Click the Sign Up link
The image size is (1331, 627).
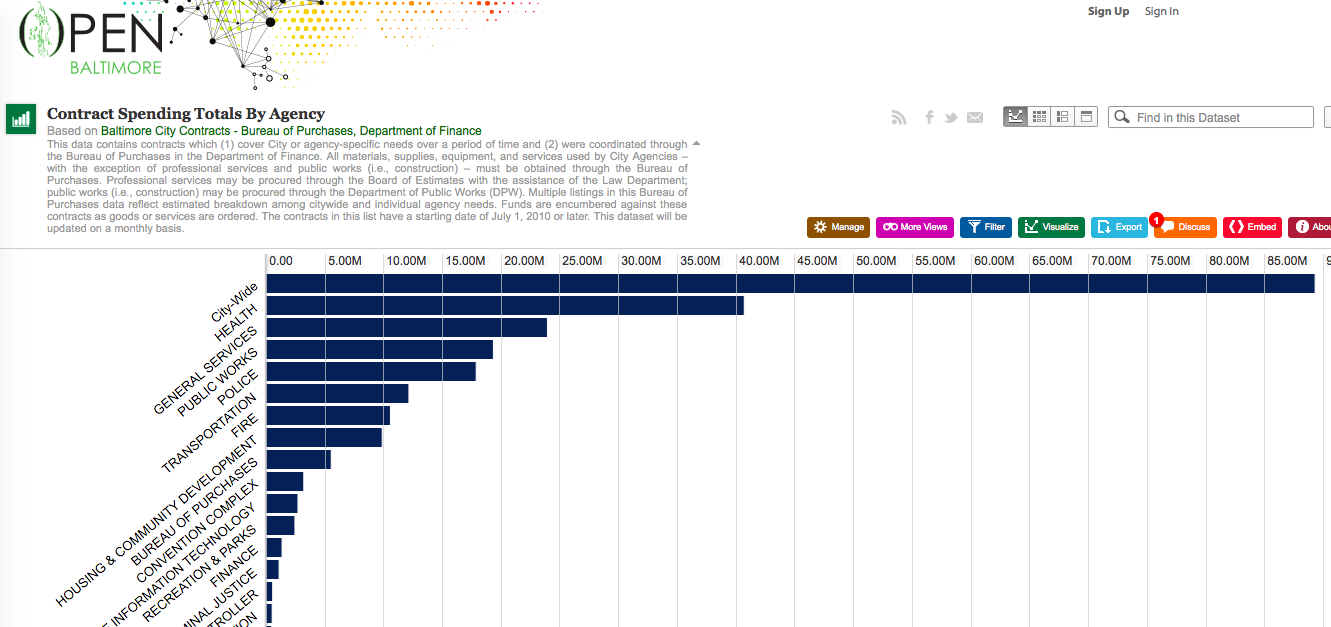tap(1108, 11)
